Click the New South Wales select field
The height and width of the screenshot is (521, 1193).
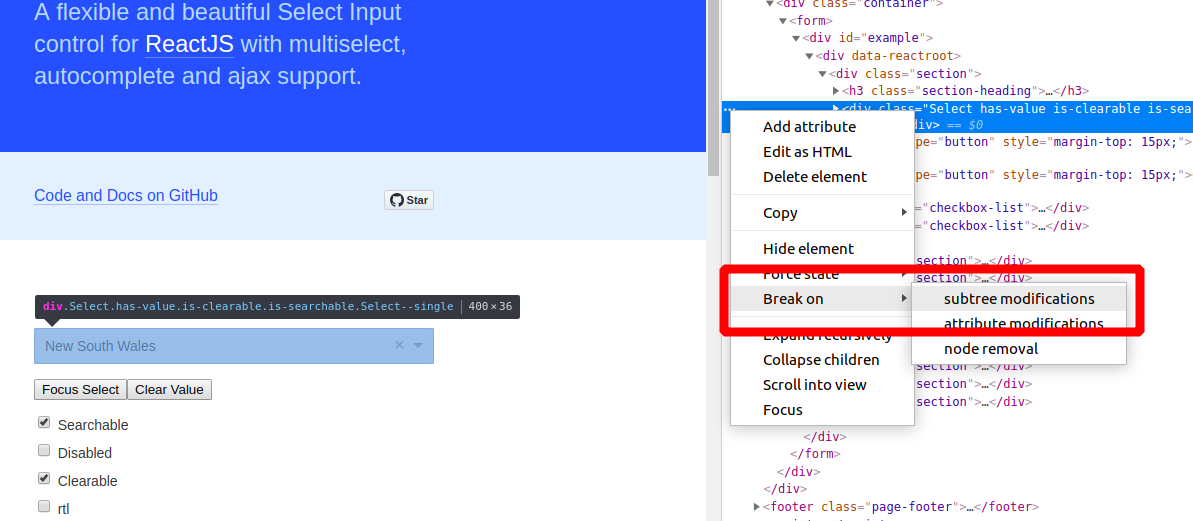(234, 346)
